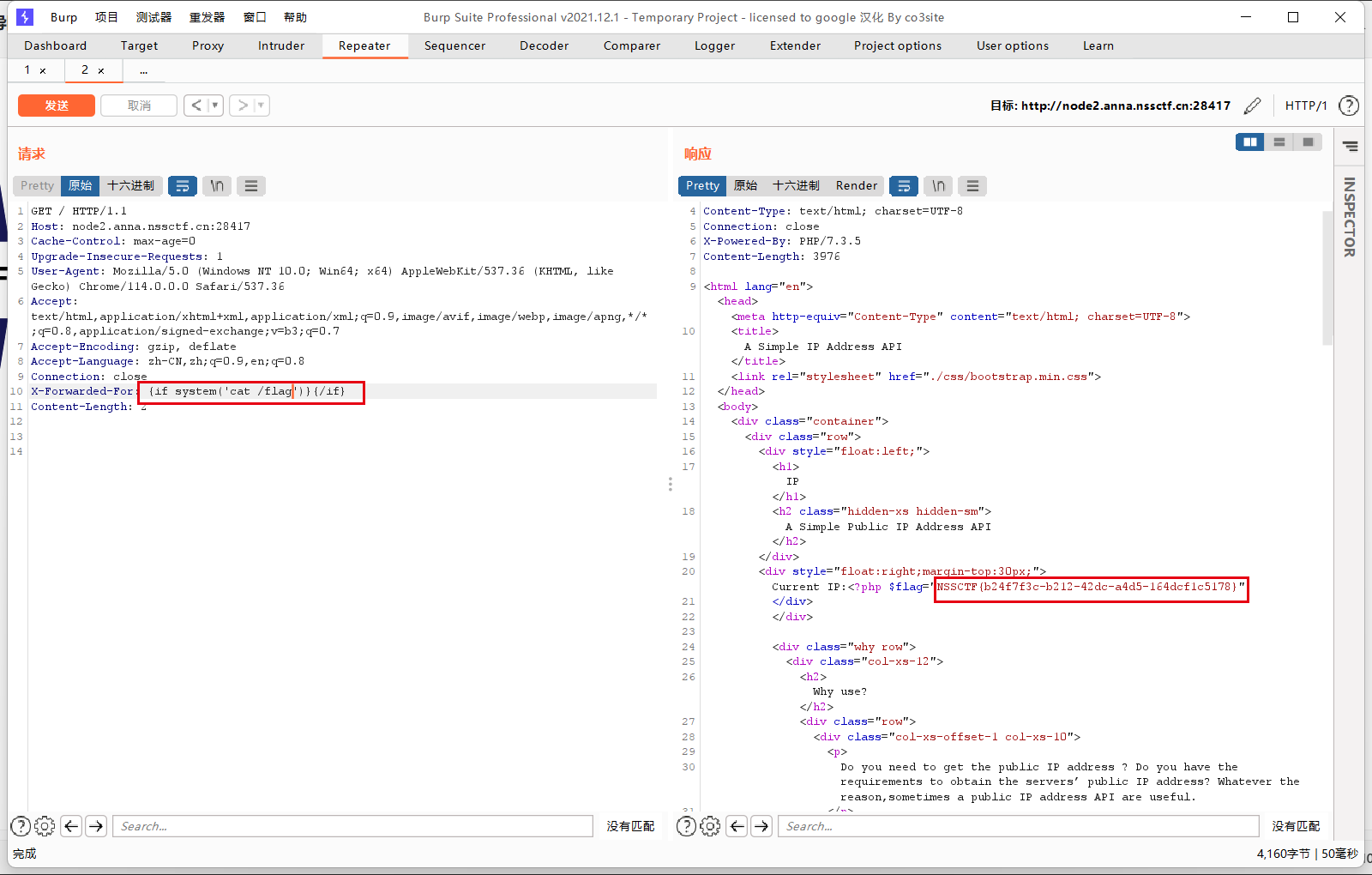Go to next request search match

96,826
